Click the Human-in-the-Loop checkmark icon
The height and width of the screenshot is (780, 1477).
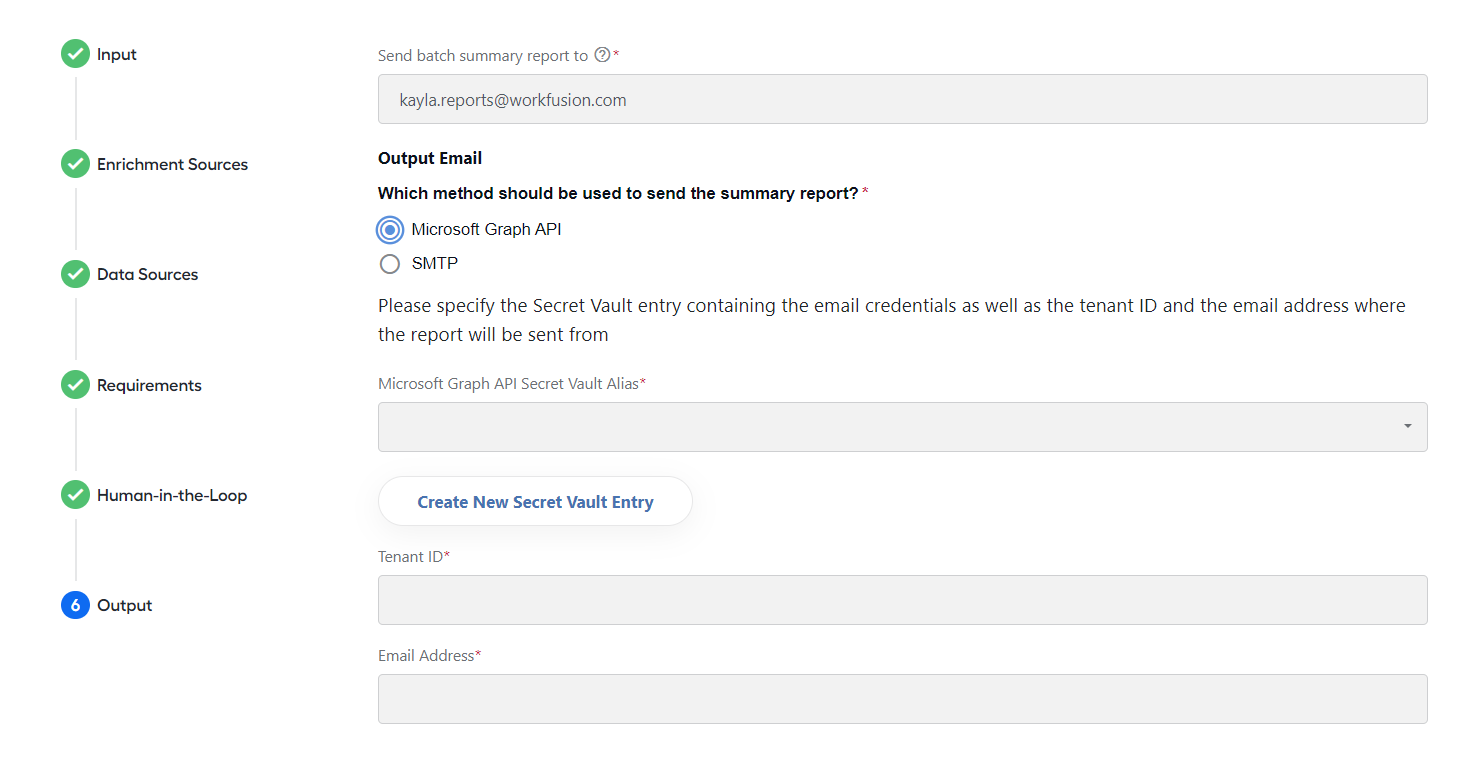coord(75,495)
